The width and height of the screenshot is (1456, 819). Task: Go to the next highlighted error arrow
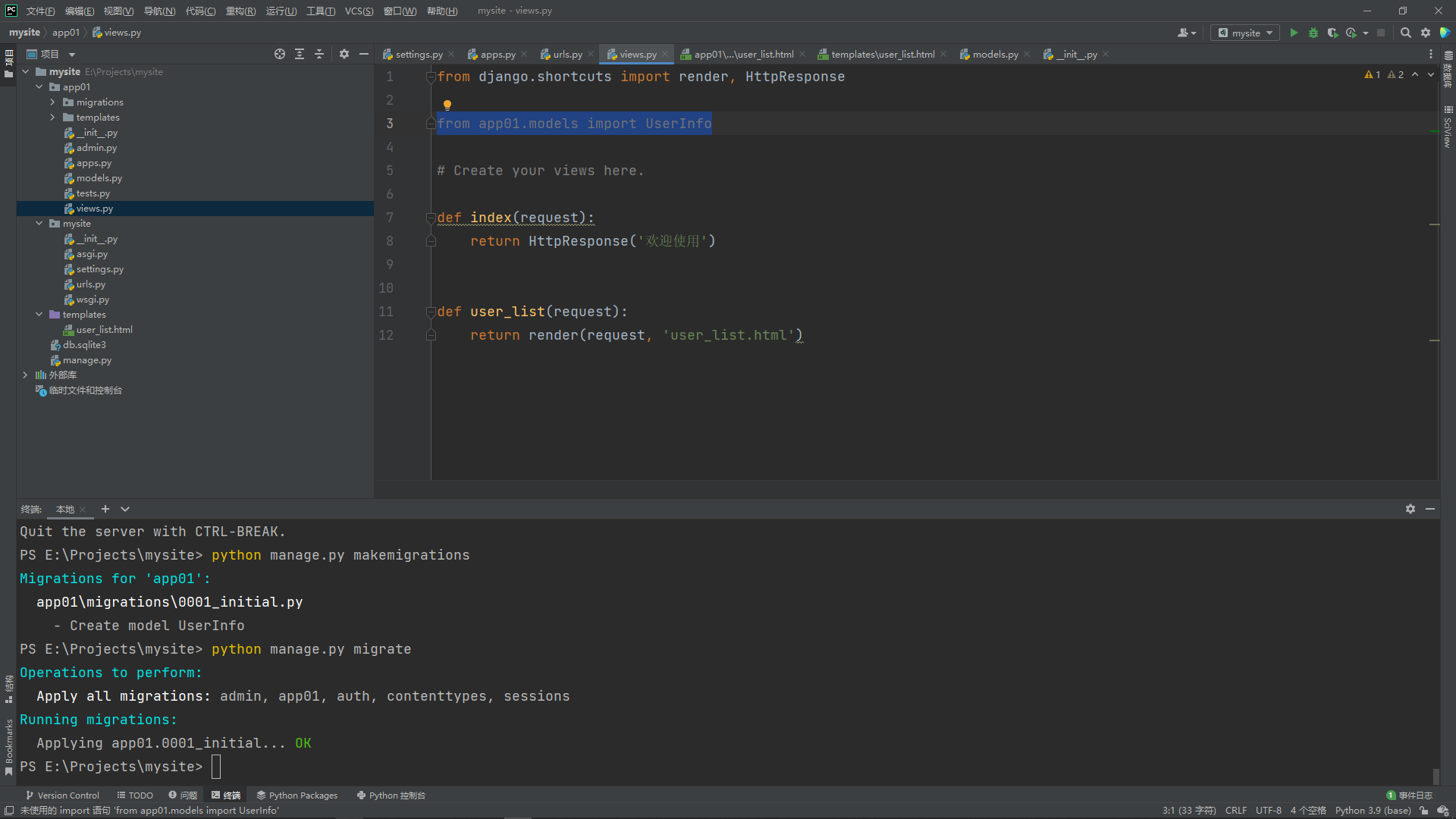click(1431, 74)
